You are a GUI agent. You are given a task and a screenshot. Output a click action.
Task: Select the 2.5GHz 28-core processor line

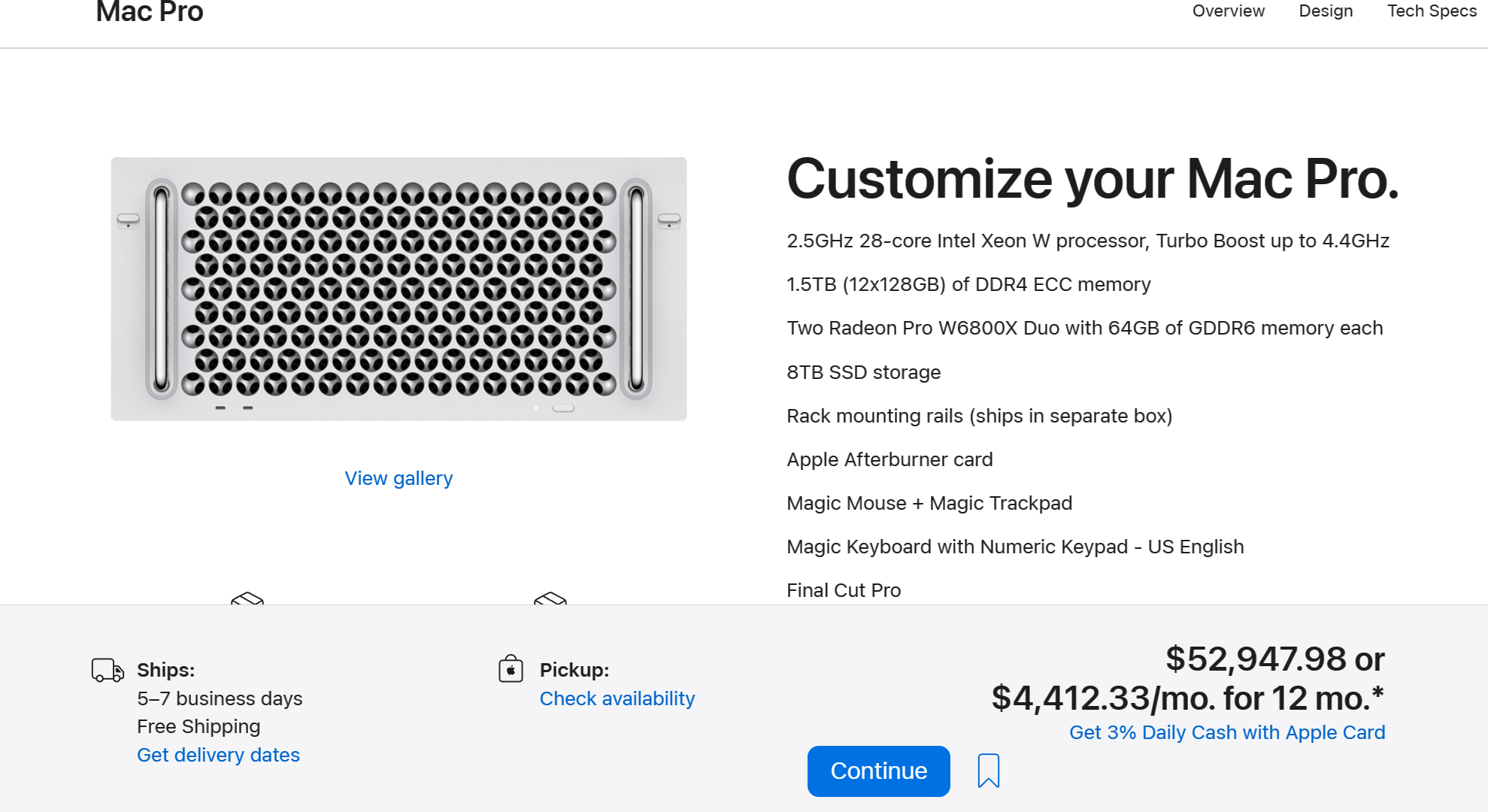coord(1088,241)
